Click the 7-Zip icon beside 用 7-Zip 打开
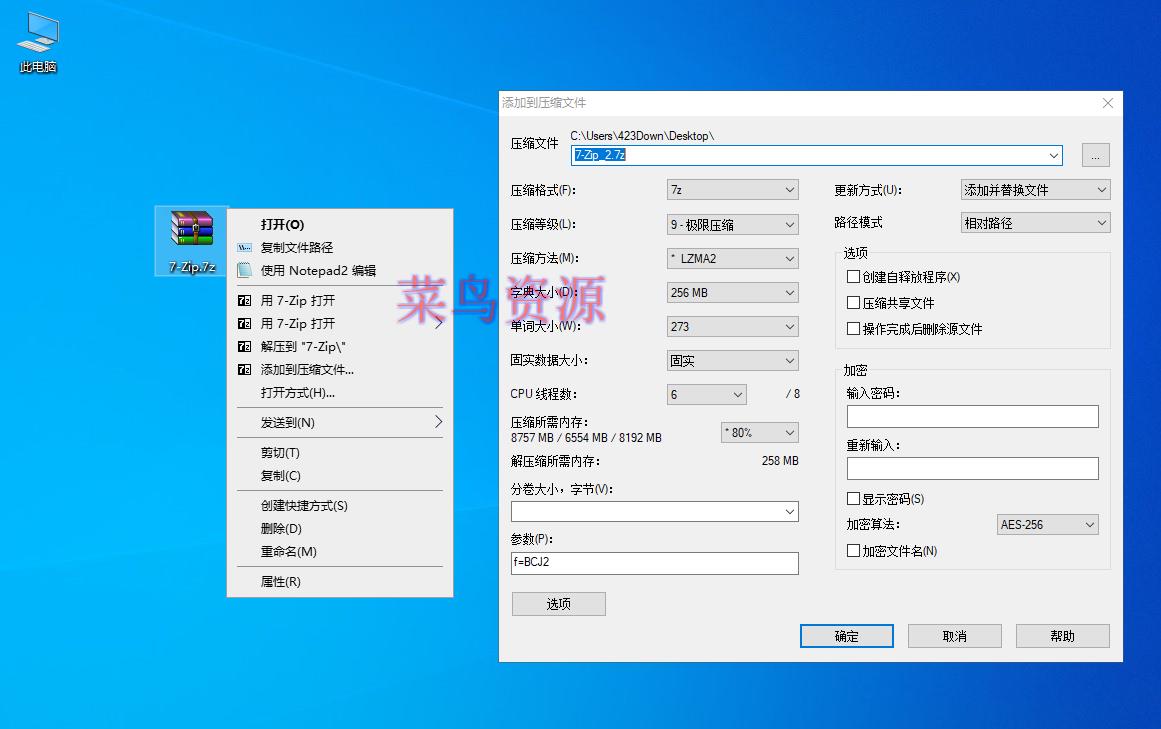1161x729 pixels. click(244, 300)
